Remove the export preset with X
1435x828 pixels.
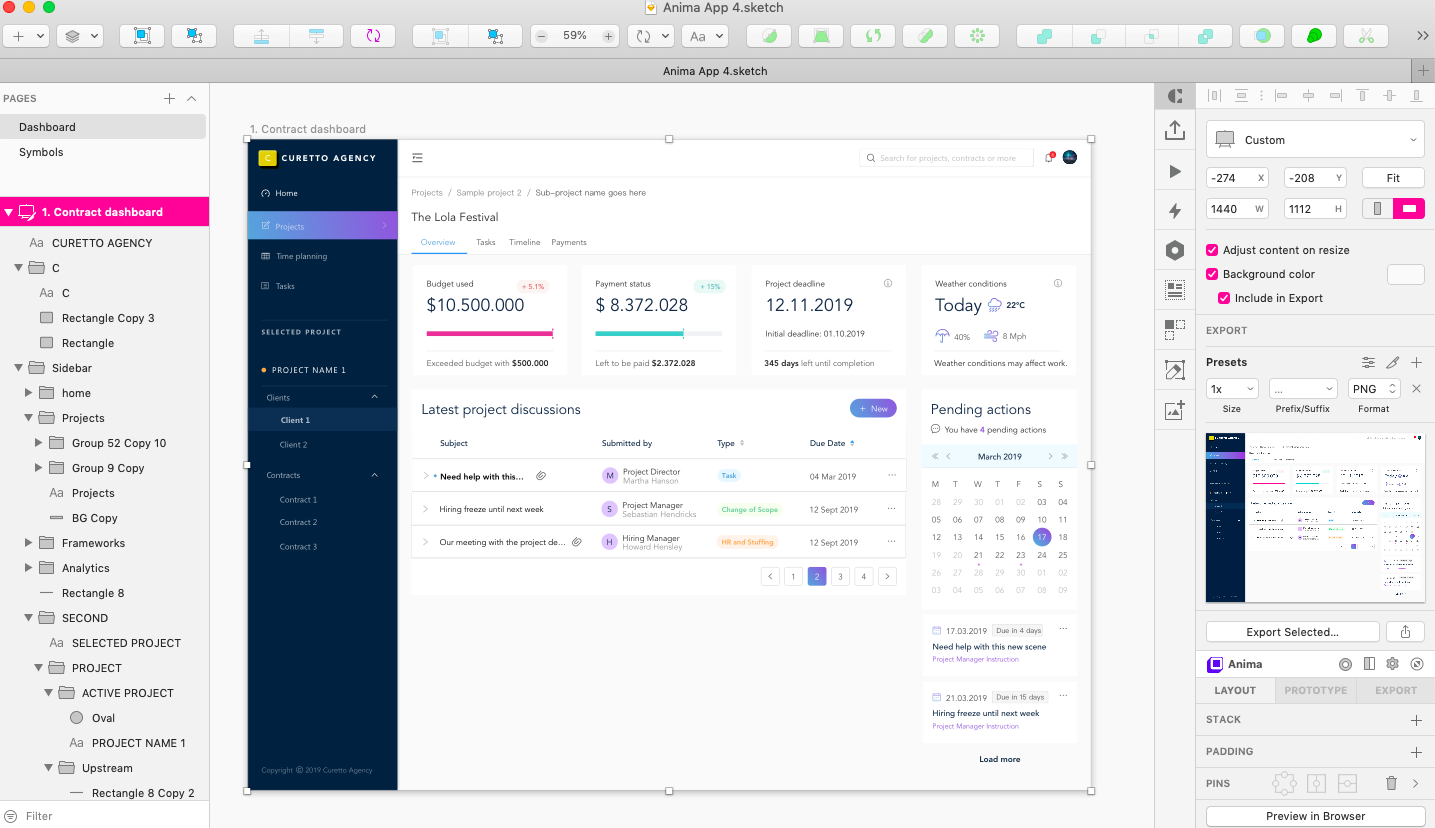[x=1416, y=389]
